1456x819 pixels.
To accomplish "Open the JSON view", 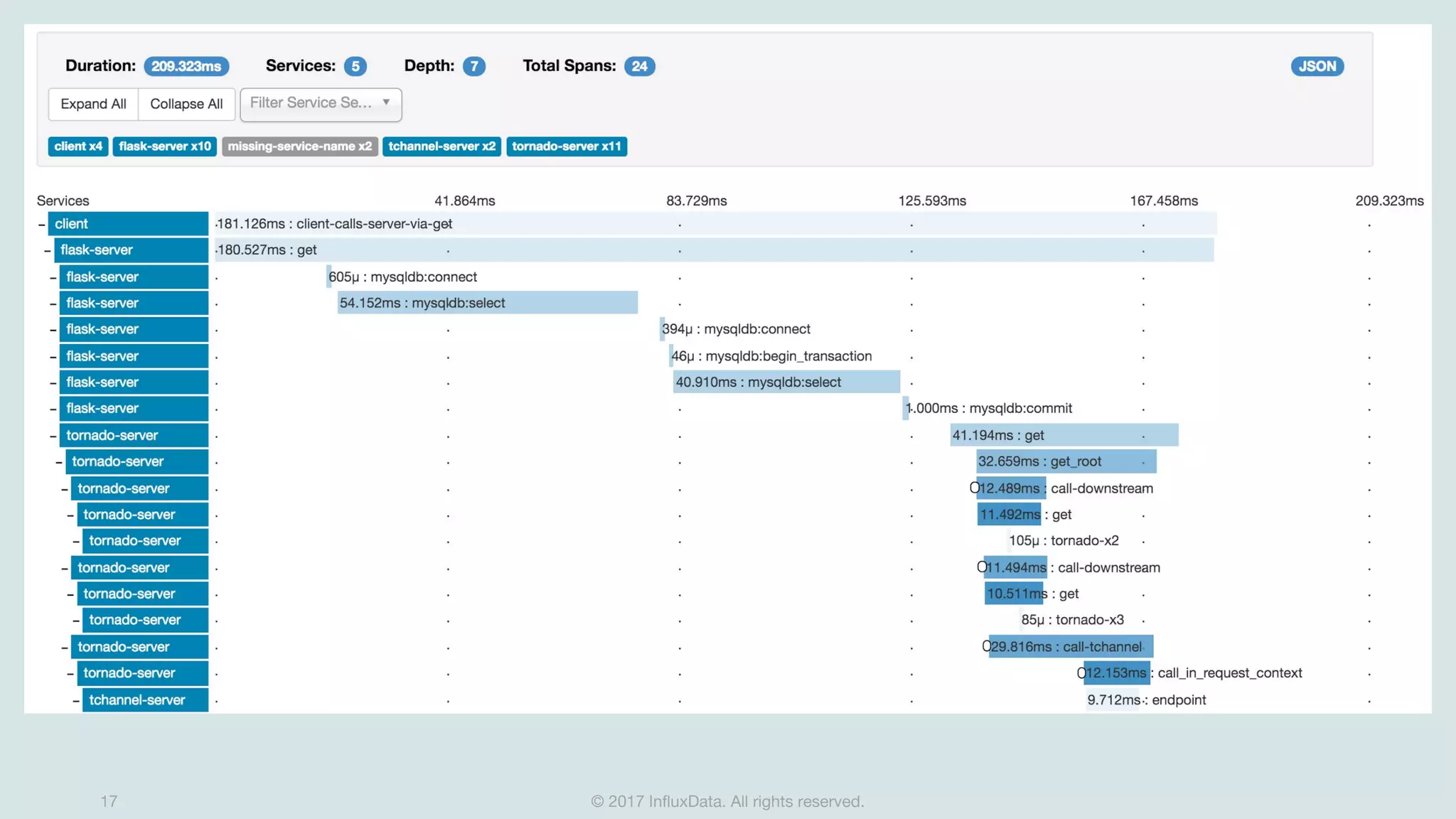I will point(1317,66).
